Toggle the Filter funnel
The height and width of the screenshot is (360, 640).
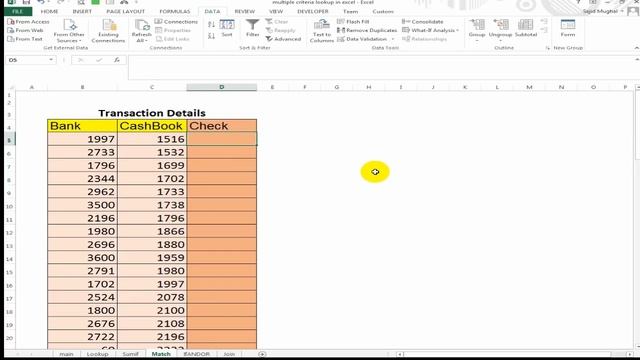tap(253, 28)
